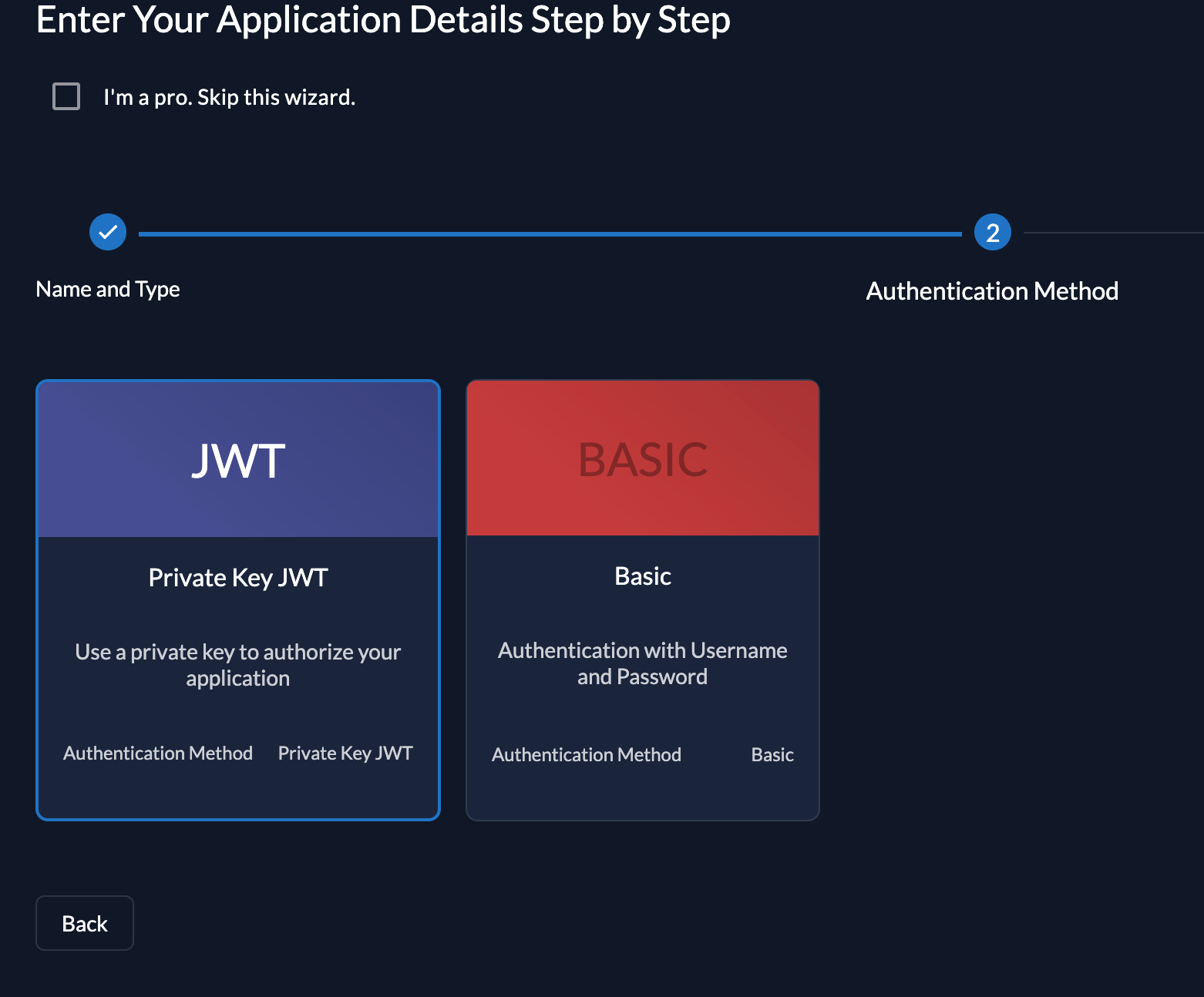The height and width of the screenshot is (997, 1204).
Task: Click the Back button
Action: (x=84, y=922)
